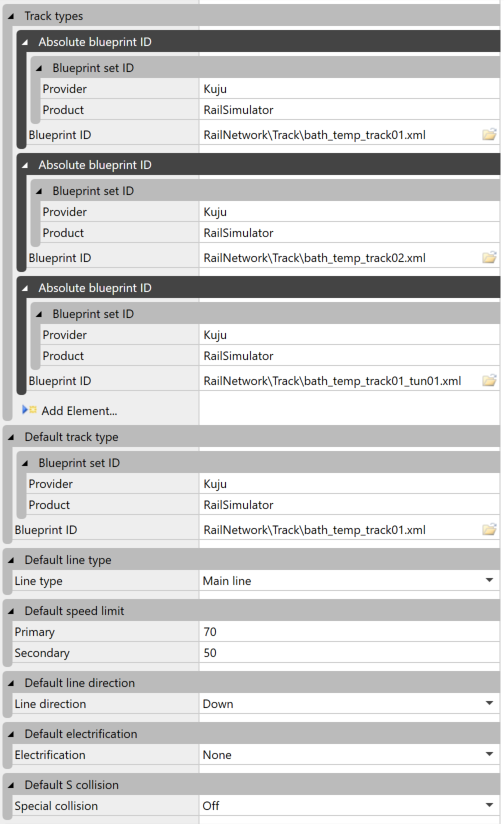
Task: Collapse the Default track type section
Action: 11,437
